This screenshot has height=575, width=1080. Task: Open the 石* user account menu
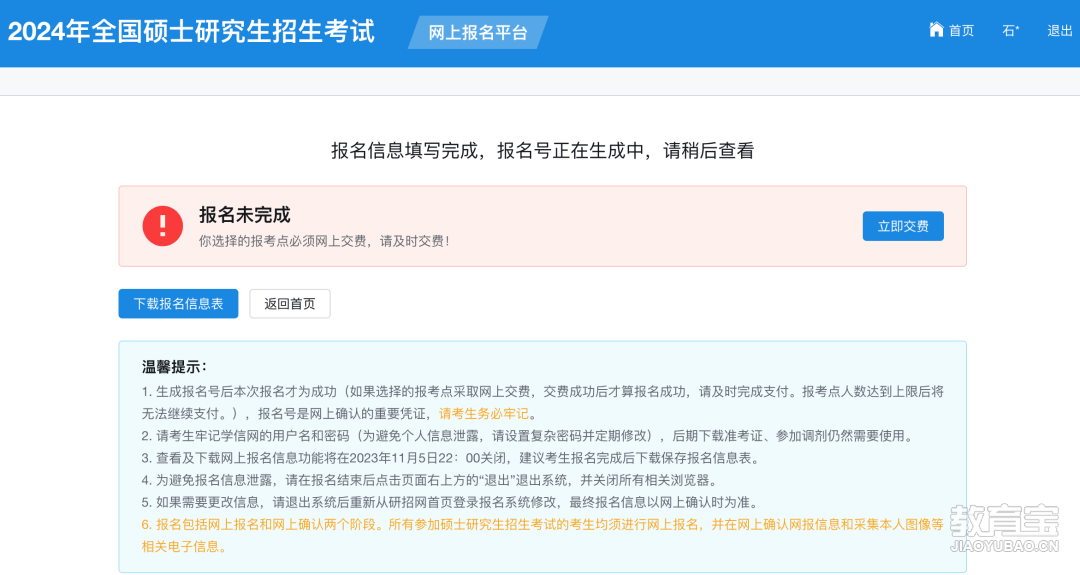(1010, 31)
